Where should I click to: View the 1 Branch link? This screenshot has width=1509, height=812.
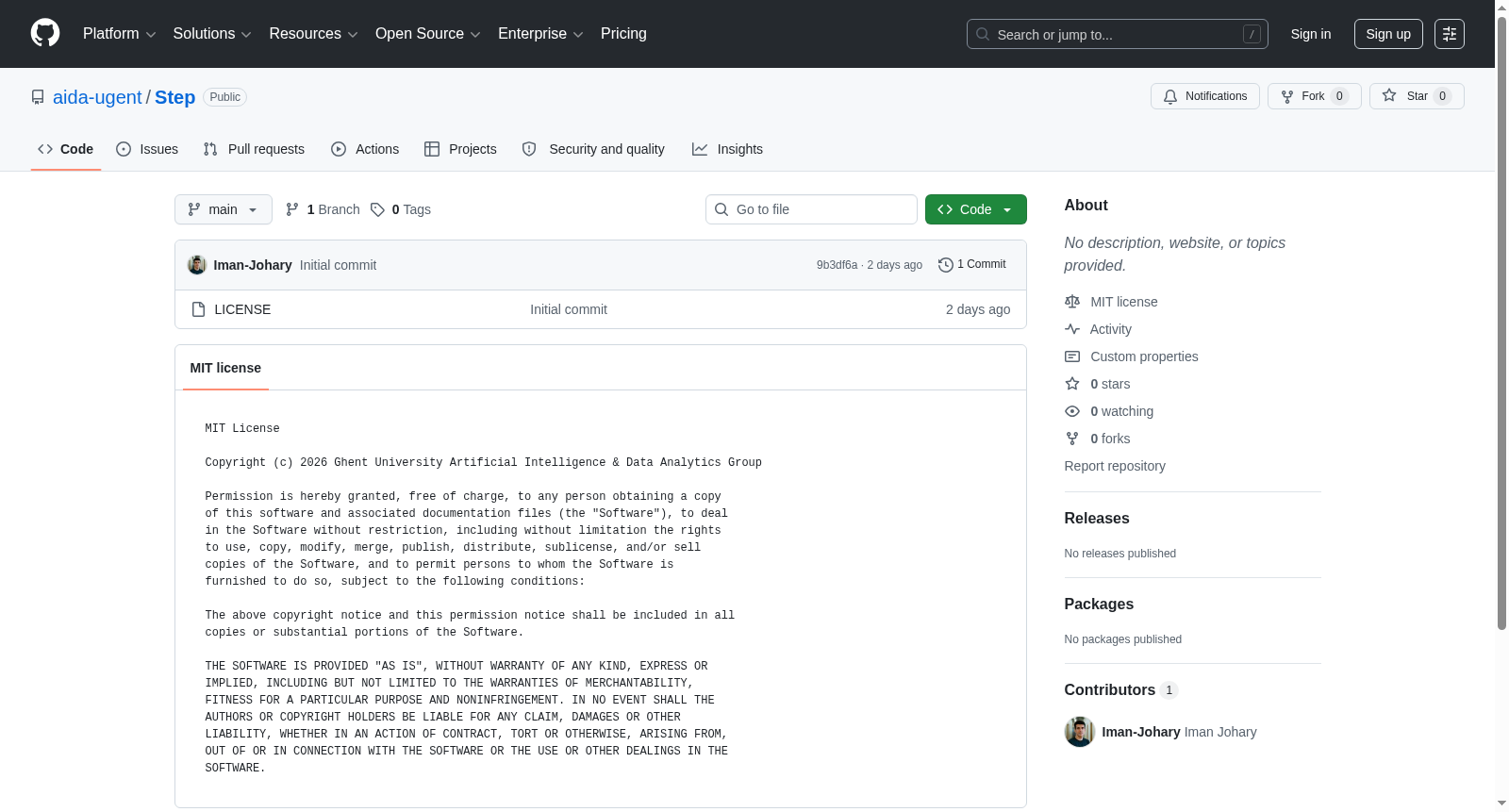point(323,209)
